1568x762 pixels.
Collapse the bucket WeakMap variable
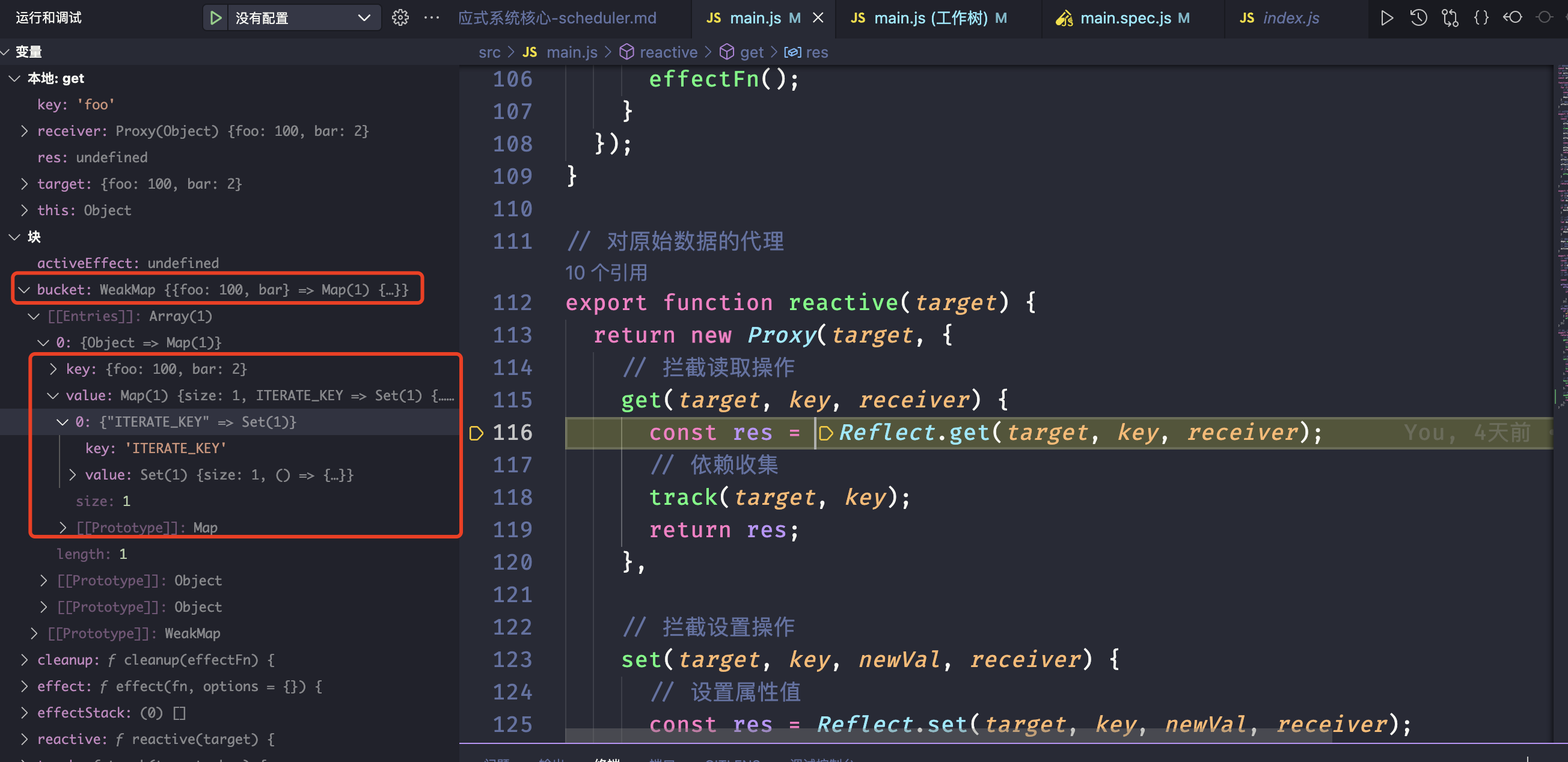[23, 290]
